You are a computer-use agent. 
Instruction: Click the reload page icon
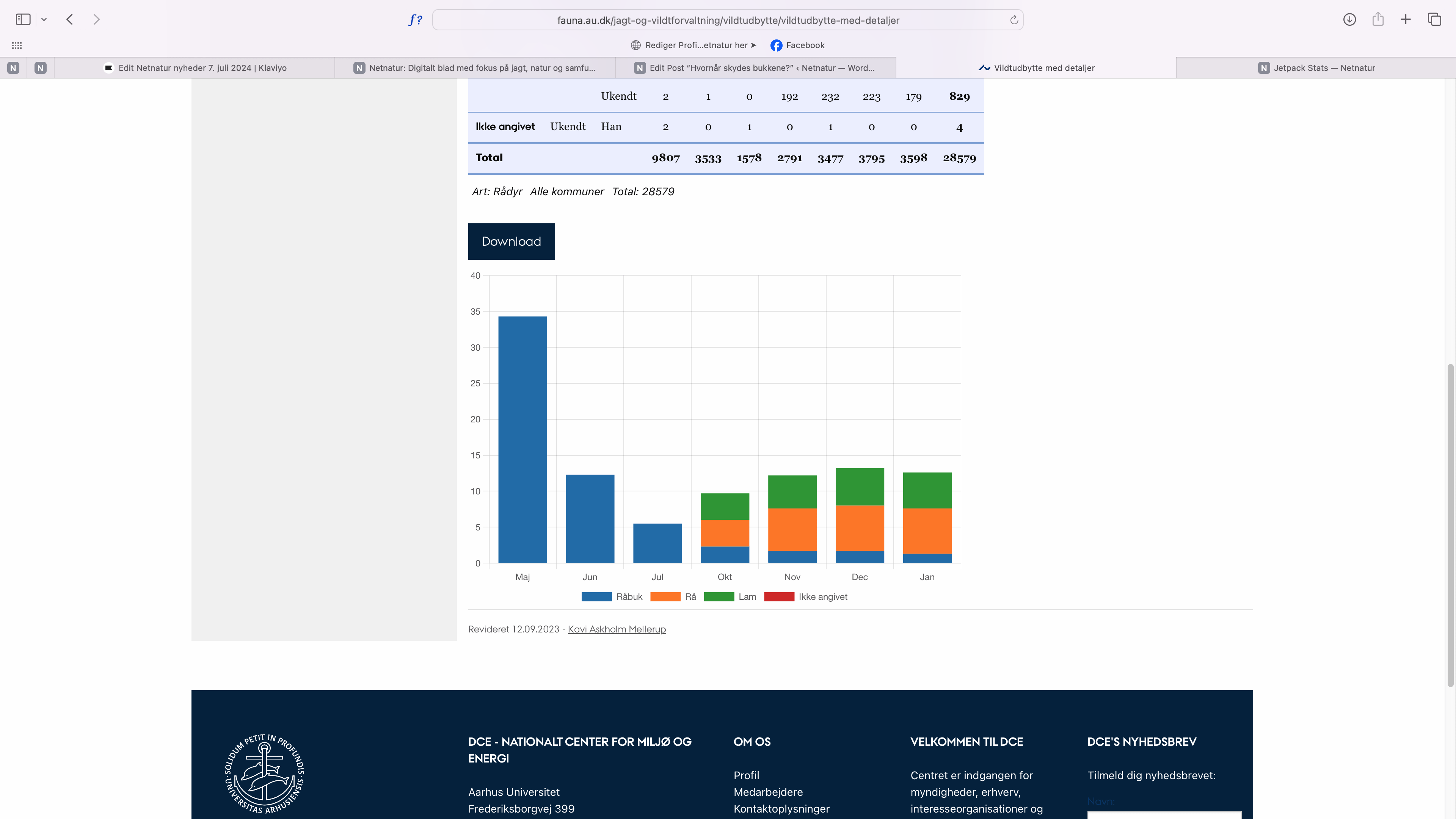click(x=1014, y=20)
